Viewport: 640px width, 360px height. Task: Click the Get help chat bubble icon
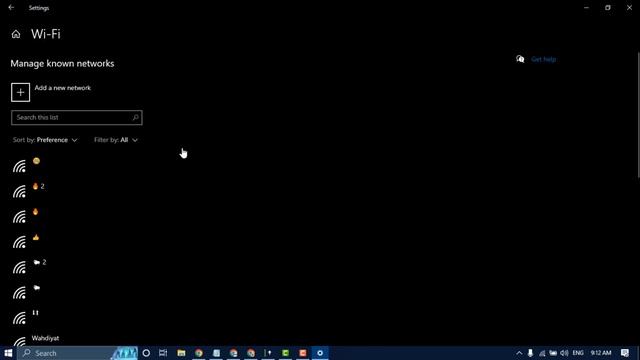(520, 59)
